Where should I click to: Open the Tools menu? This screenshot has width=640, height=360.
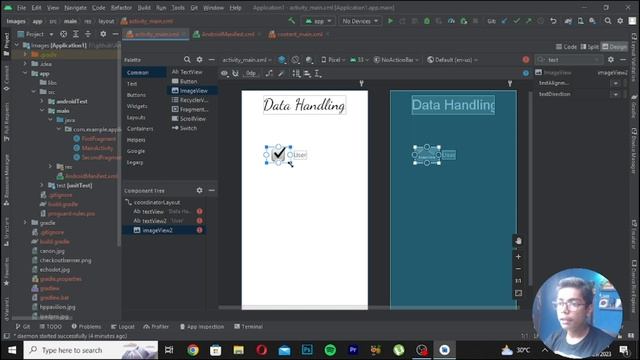coord(178,8)
